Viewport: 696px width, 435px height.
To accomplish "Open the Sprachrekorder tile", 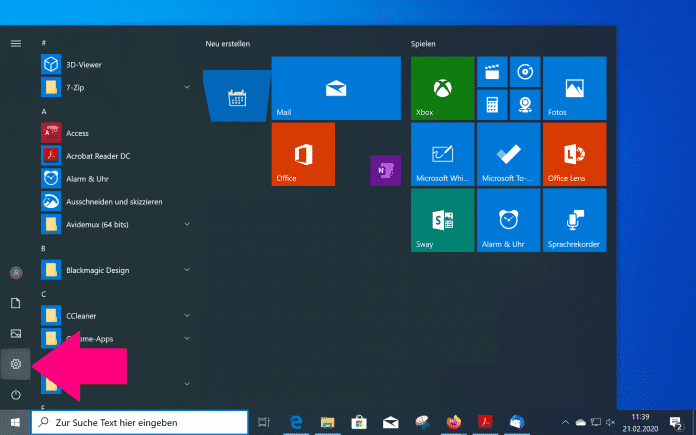I will (574, 220).
